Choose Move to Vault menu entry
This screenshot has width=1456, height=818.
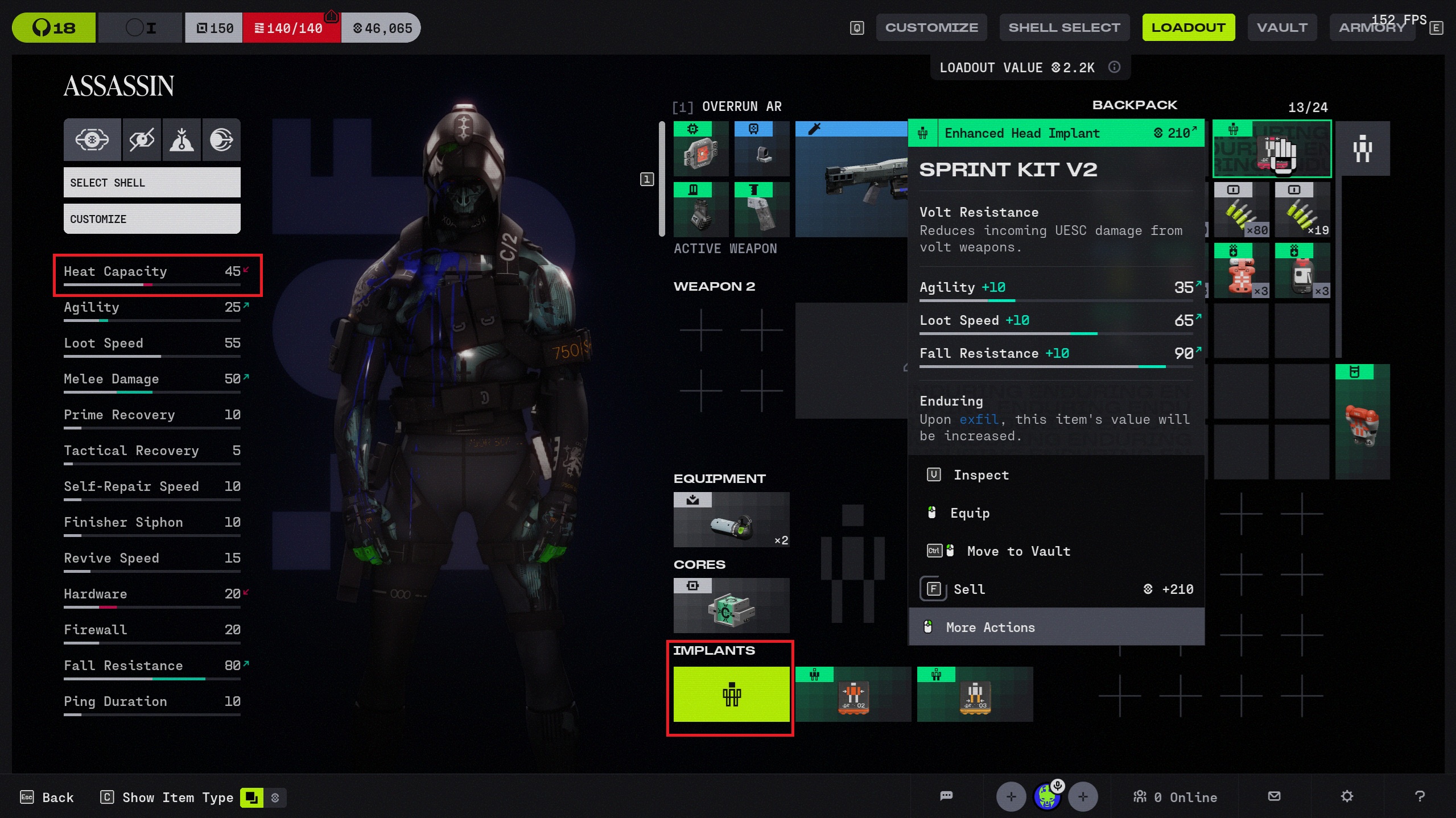tap(1018, 551)
